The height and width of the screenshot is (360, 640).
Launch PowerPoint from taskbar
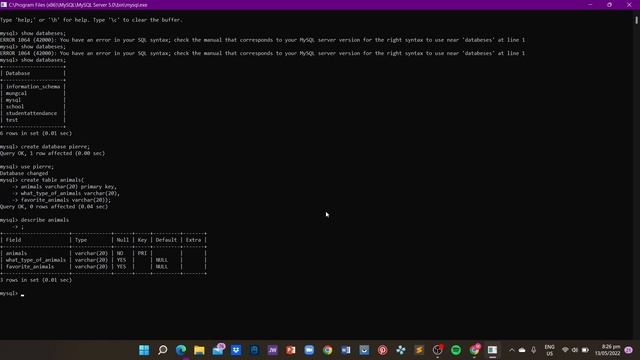(291, 350)
